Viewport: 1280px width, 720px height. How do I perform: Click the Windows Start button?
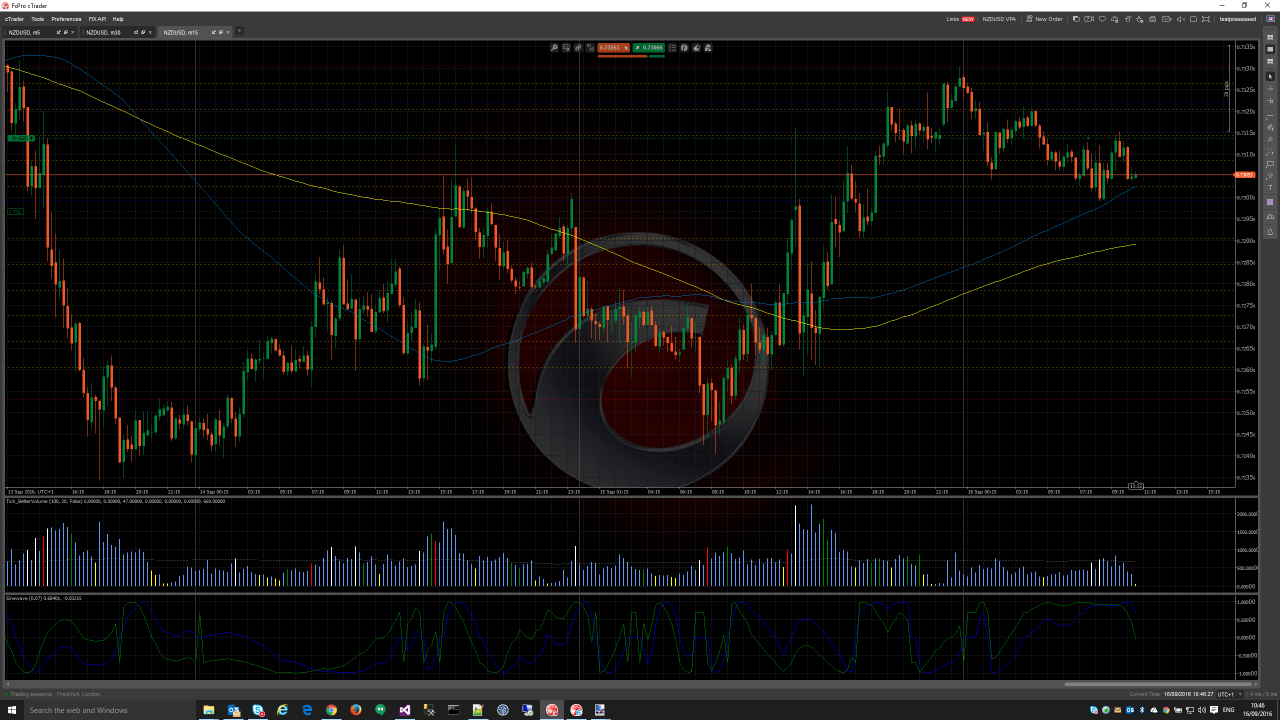[x=11, y=710]
